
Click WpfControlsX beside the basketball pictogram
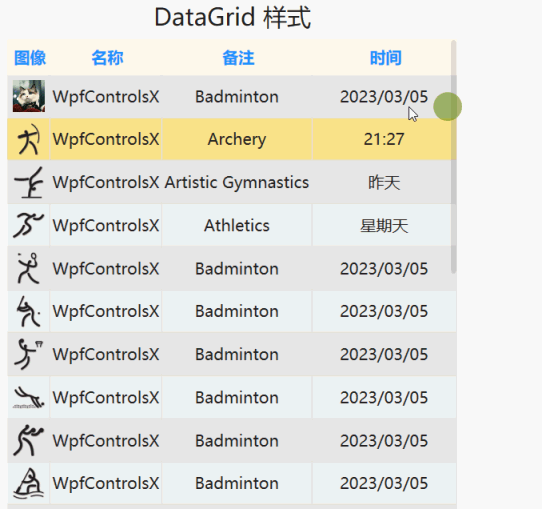pyautogui.click(x=106, y=354)
